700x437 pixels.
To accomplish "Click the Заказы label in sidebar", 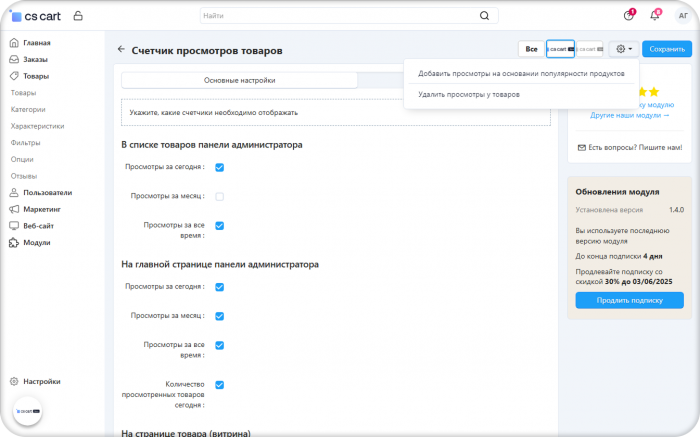I will pos(35,59).
